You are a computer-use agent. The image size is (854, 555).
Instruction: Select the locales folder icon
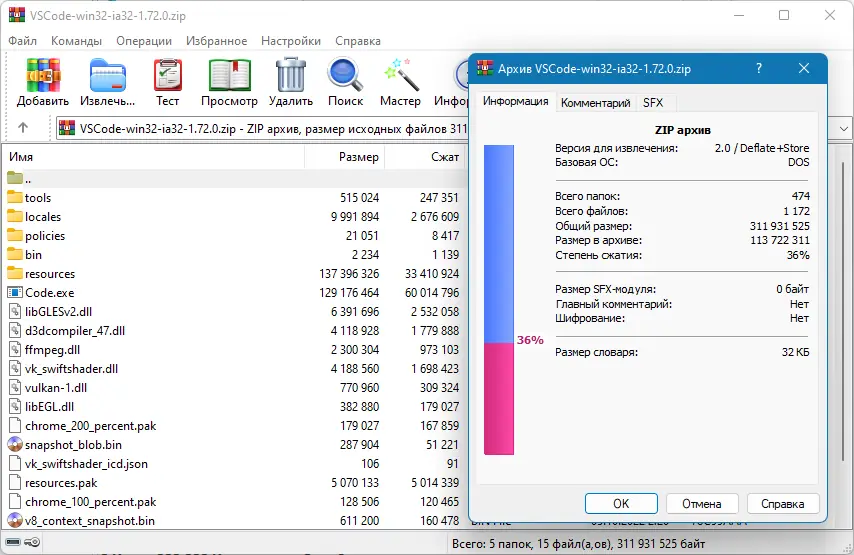[15, 216]
